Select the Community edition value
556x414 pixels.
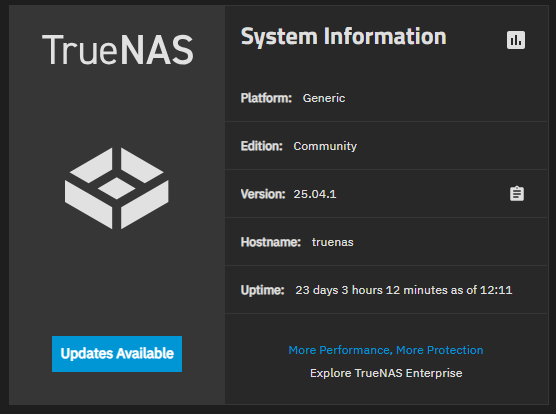325,146
